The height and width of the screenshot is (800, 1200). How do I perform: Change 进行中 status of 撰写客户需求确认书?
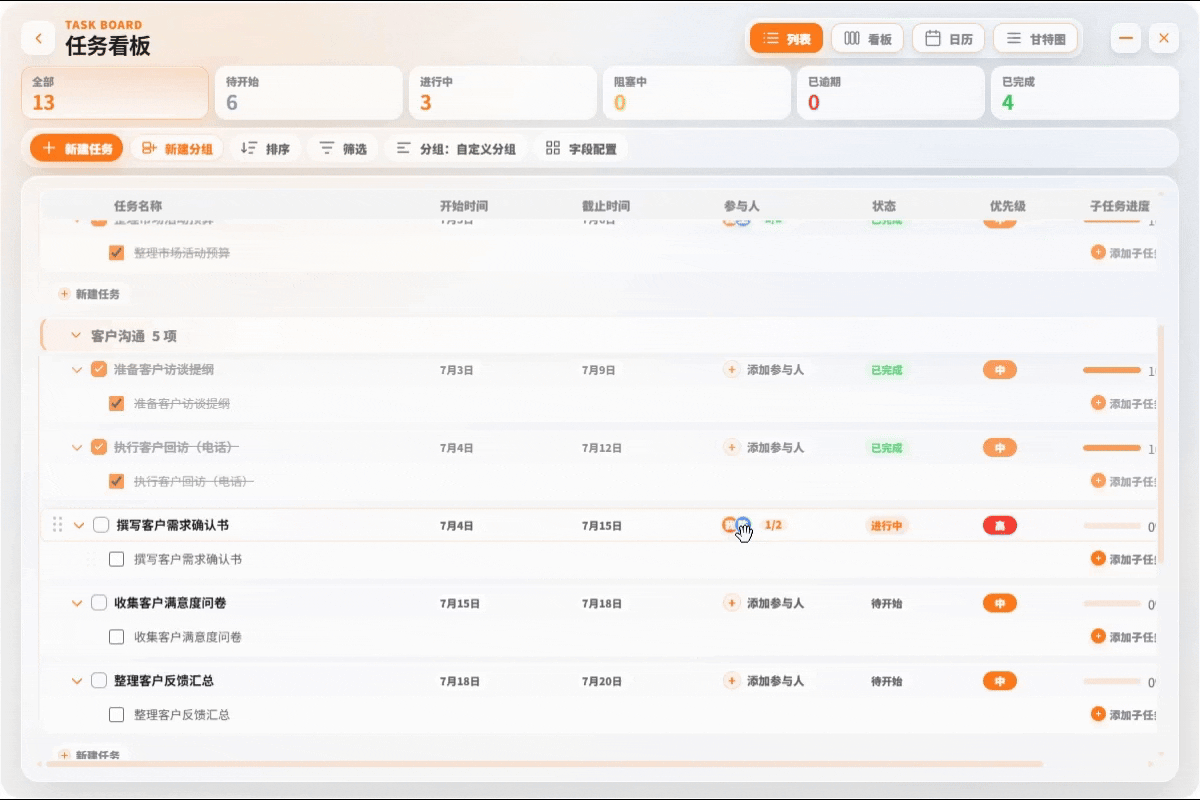point(886,525)
